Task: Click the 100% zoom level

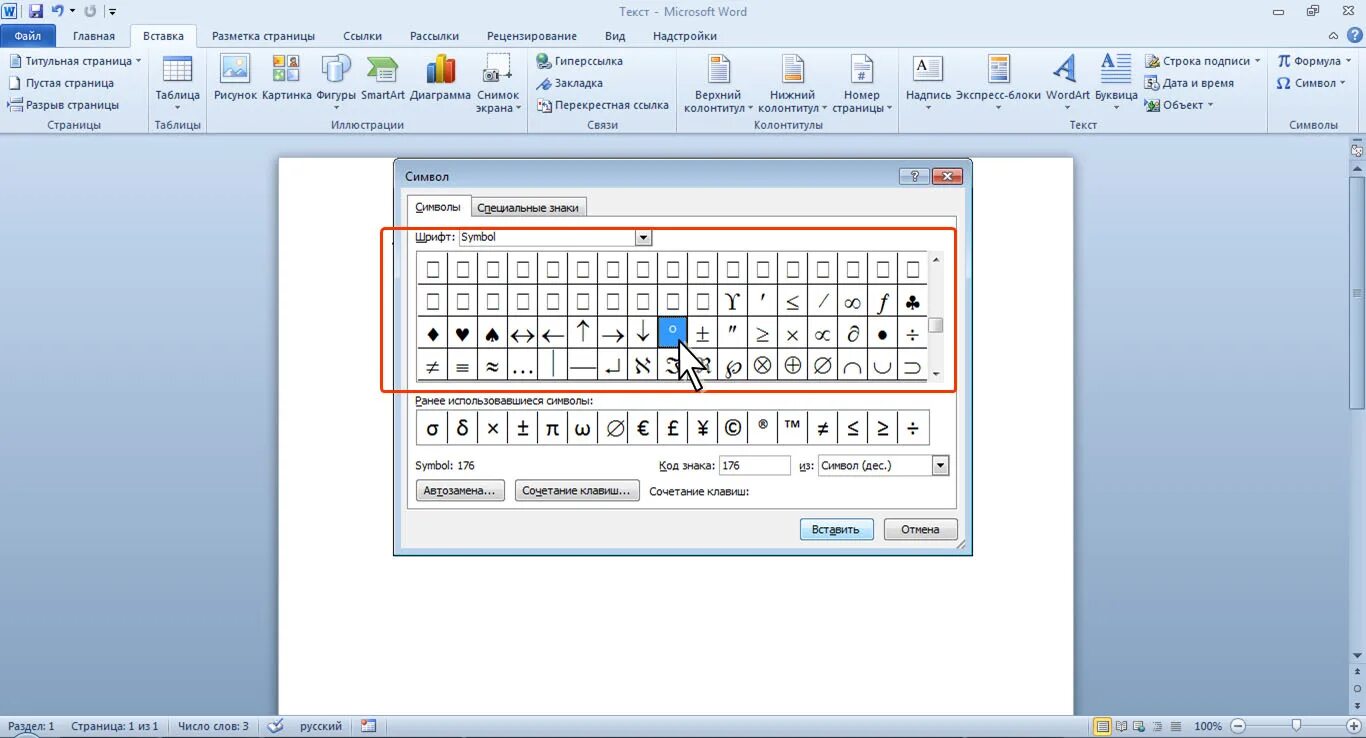Action: click(x=1208, y=726)
